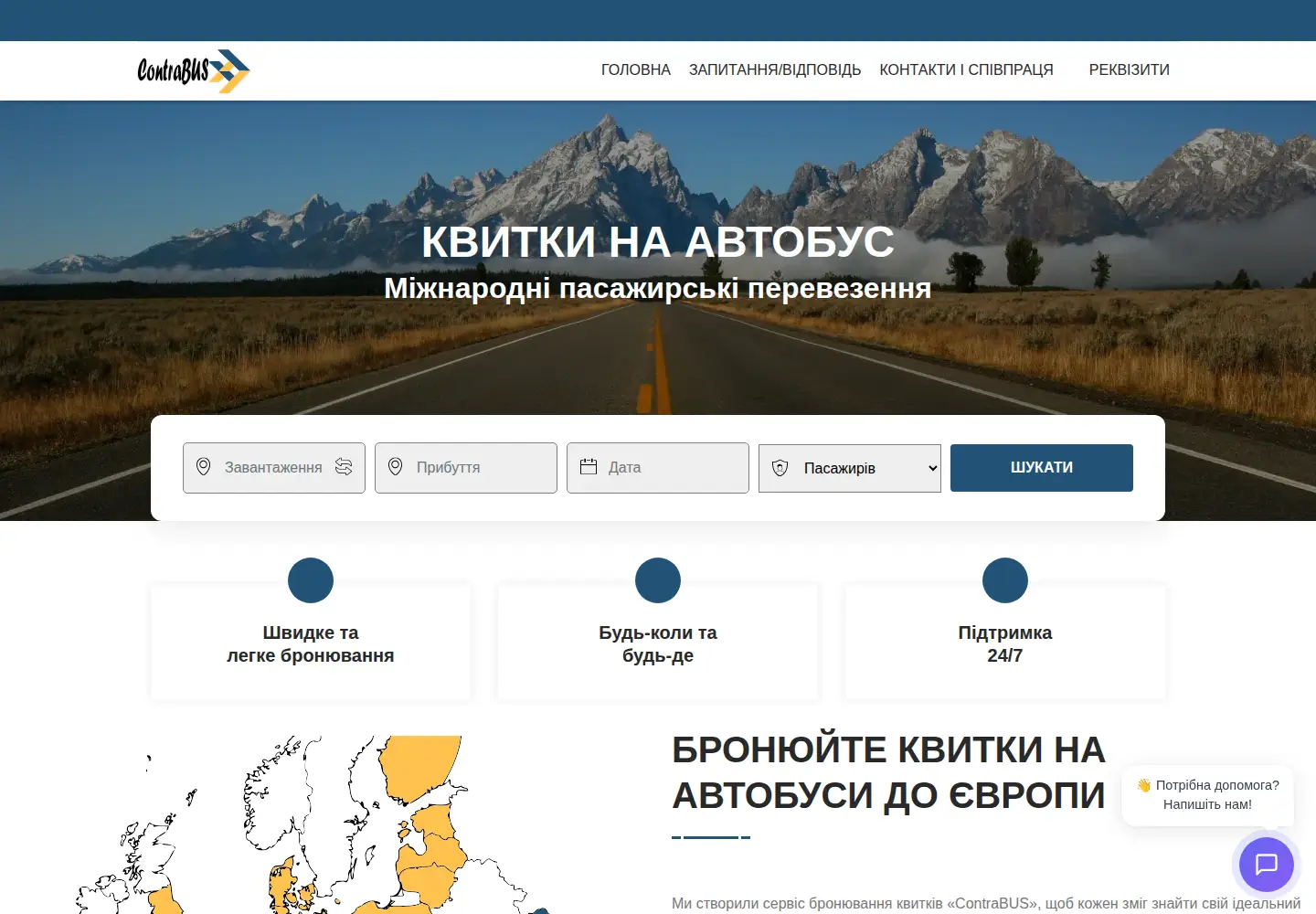Open the ЗАПИТАННЯ/ВІДПОВІДЬ page

point(774,69)
